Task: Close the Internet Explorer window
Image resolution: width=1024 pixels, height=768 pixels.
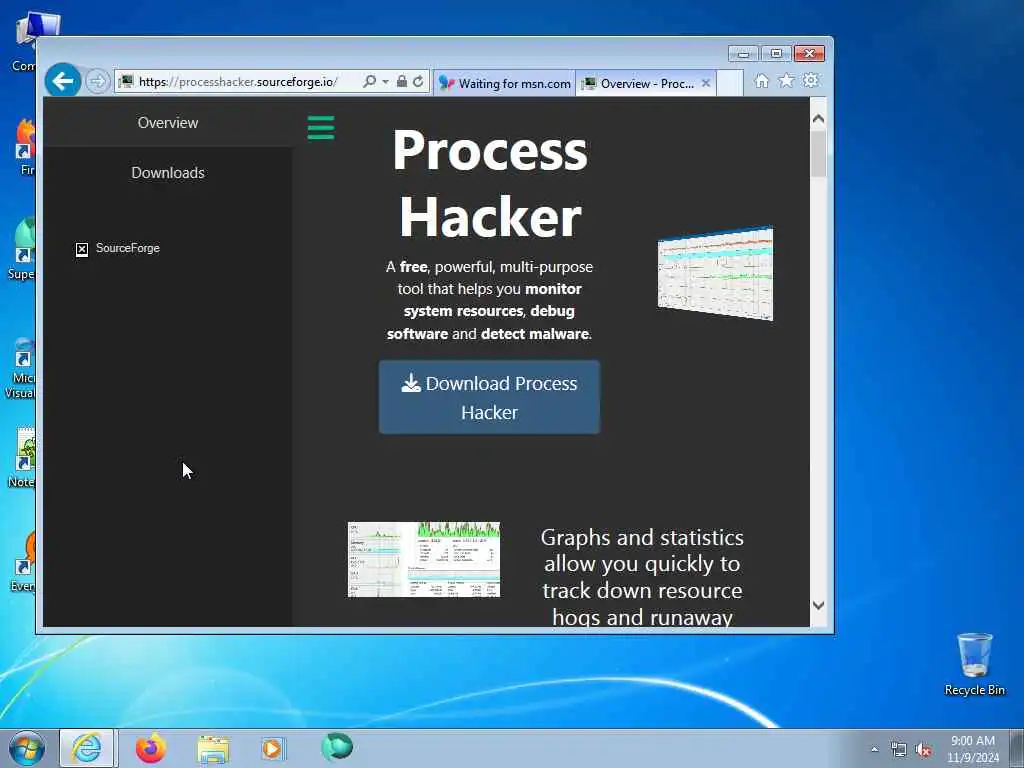Action: click(809, 54)
